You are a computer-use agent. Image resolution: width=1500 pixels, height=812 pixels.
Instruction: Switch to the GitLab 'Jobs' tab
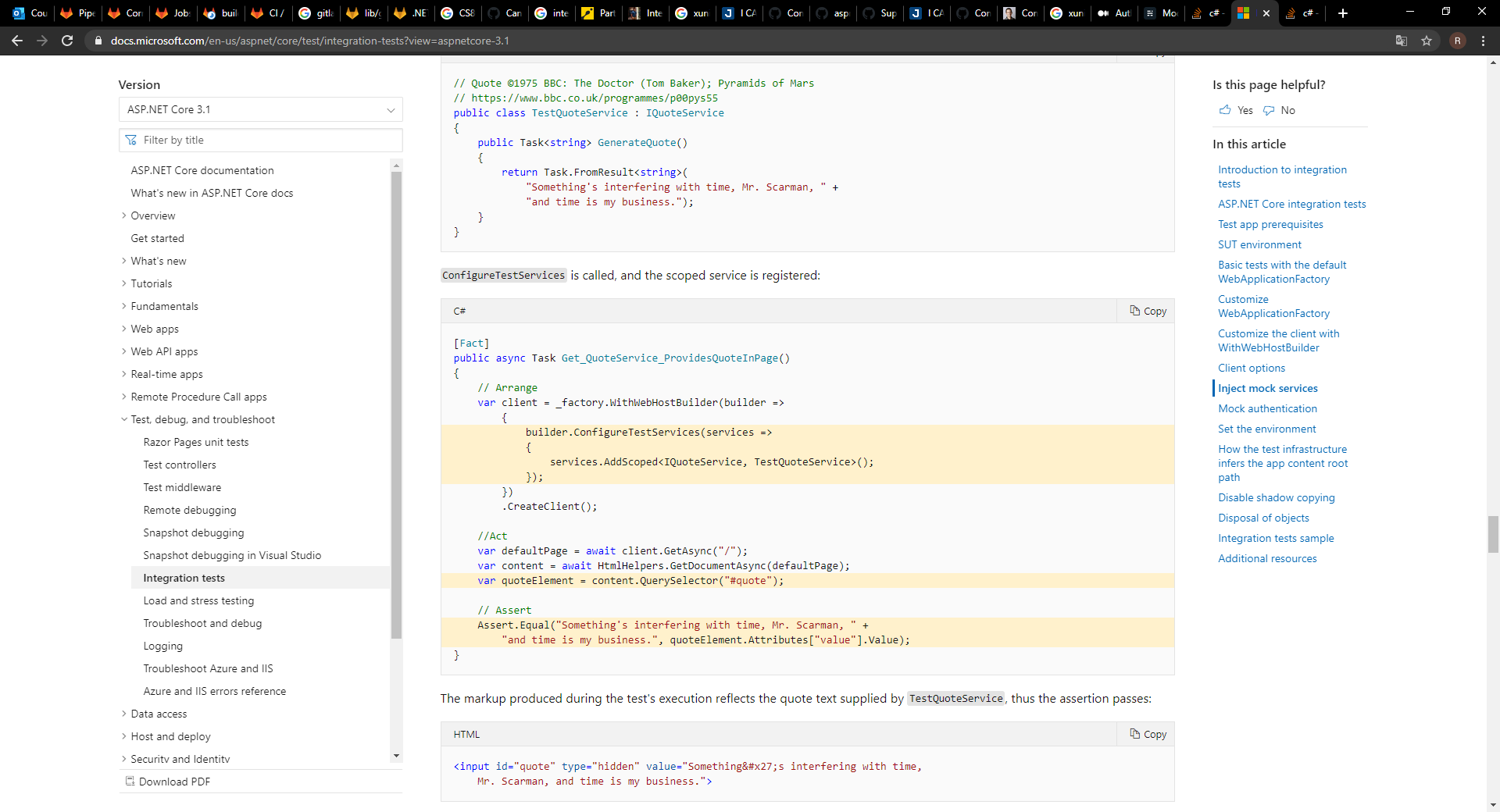tap(172, 12)
